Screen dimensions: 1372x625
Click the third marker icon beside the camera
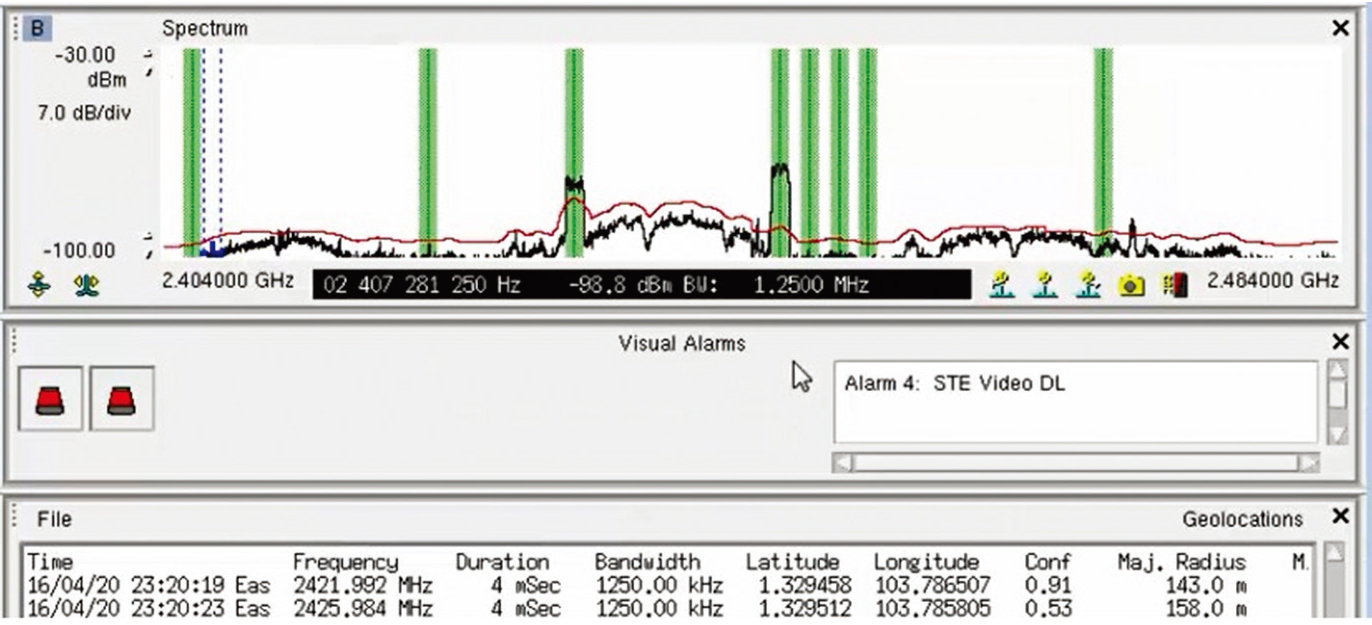(1089, 285)
